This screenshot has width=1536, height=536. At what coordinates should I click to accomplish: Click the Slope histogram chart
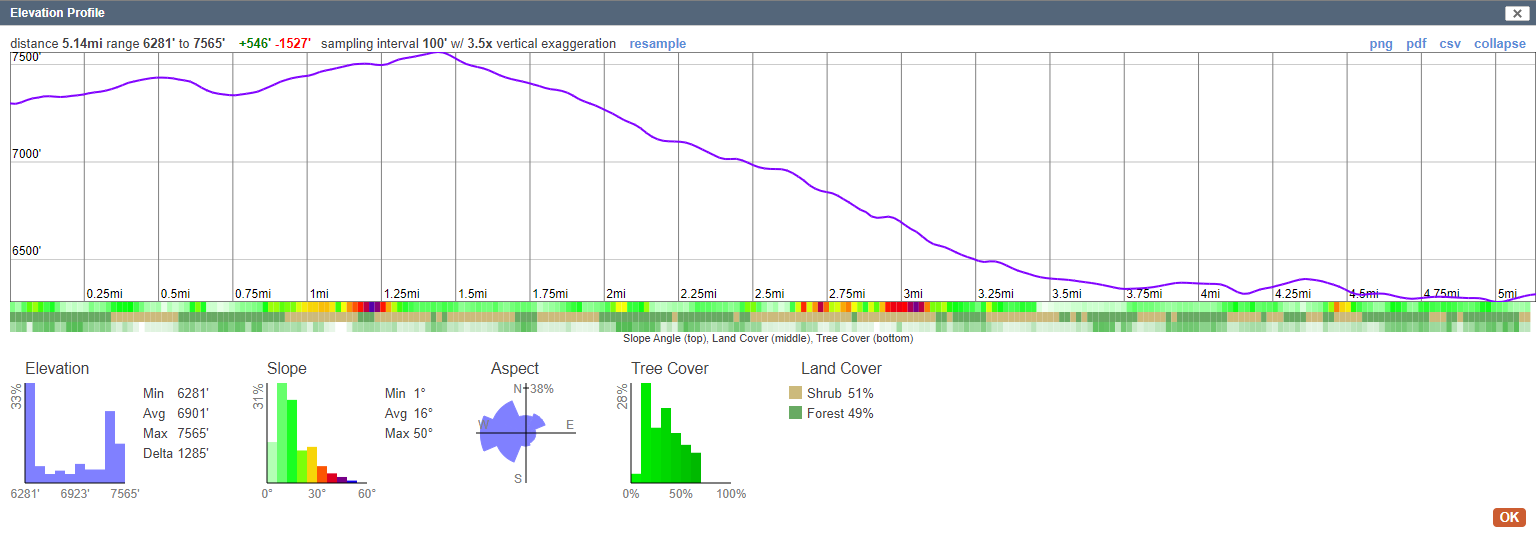coord(316,433)
